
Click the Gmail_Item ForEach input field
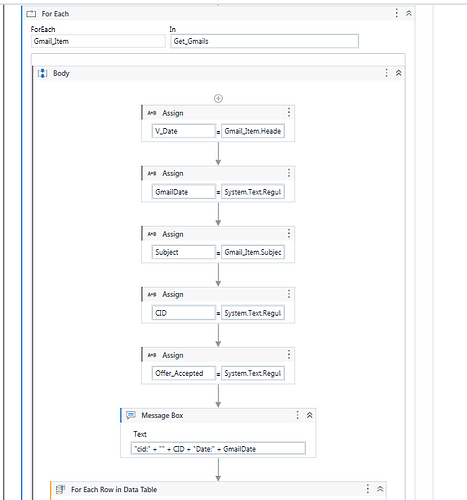(x=98, y=41)
